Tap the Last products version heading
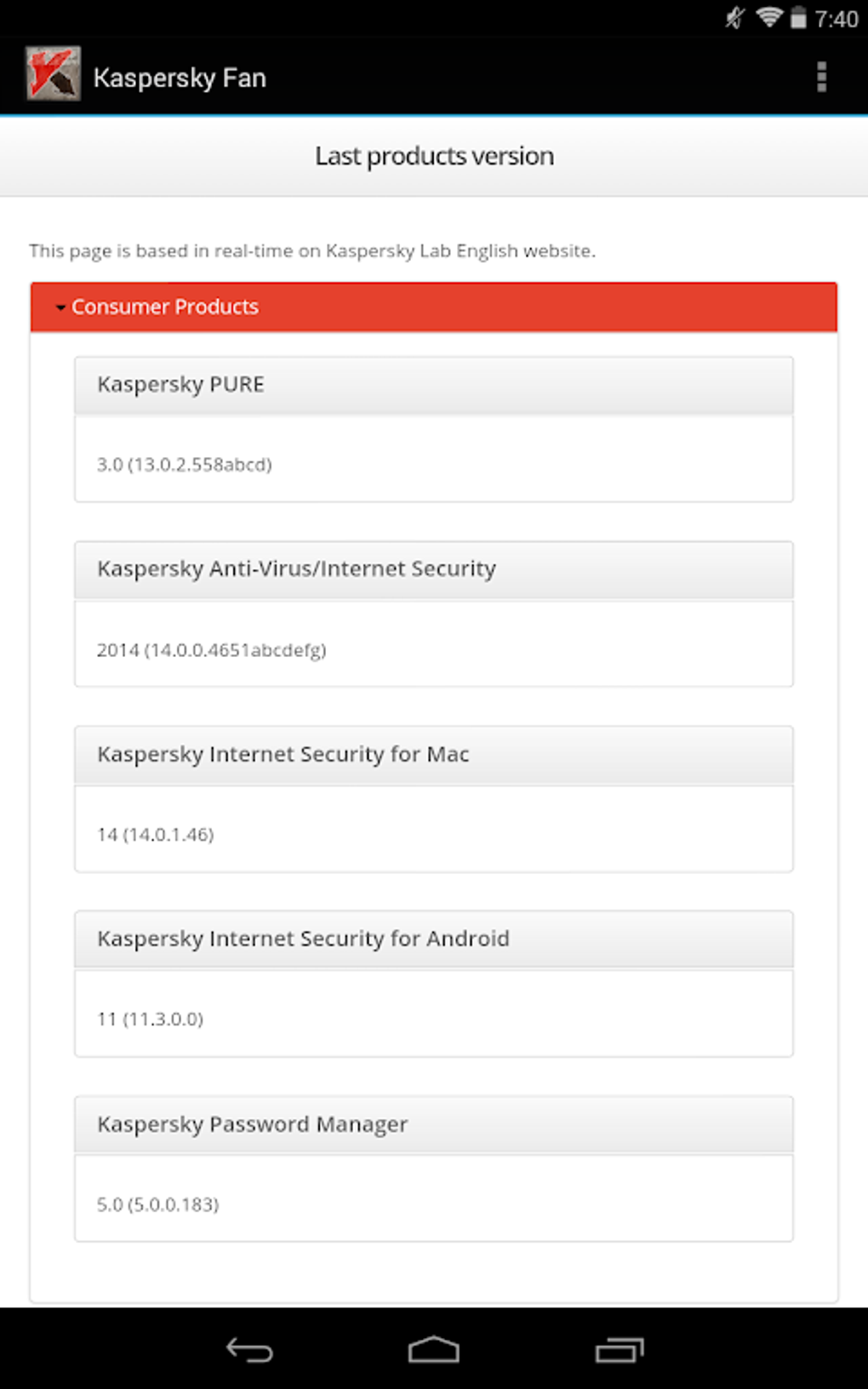The width and height of the screenshot is (868, 1389). [434, 157]
